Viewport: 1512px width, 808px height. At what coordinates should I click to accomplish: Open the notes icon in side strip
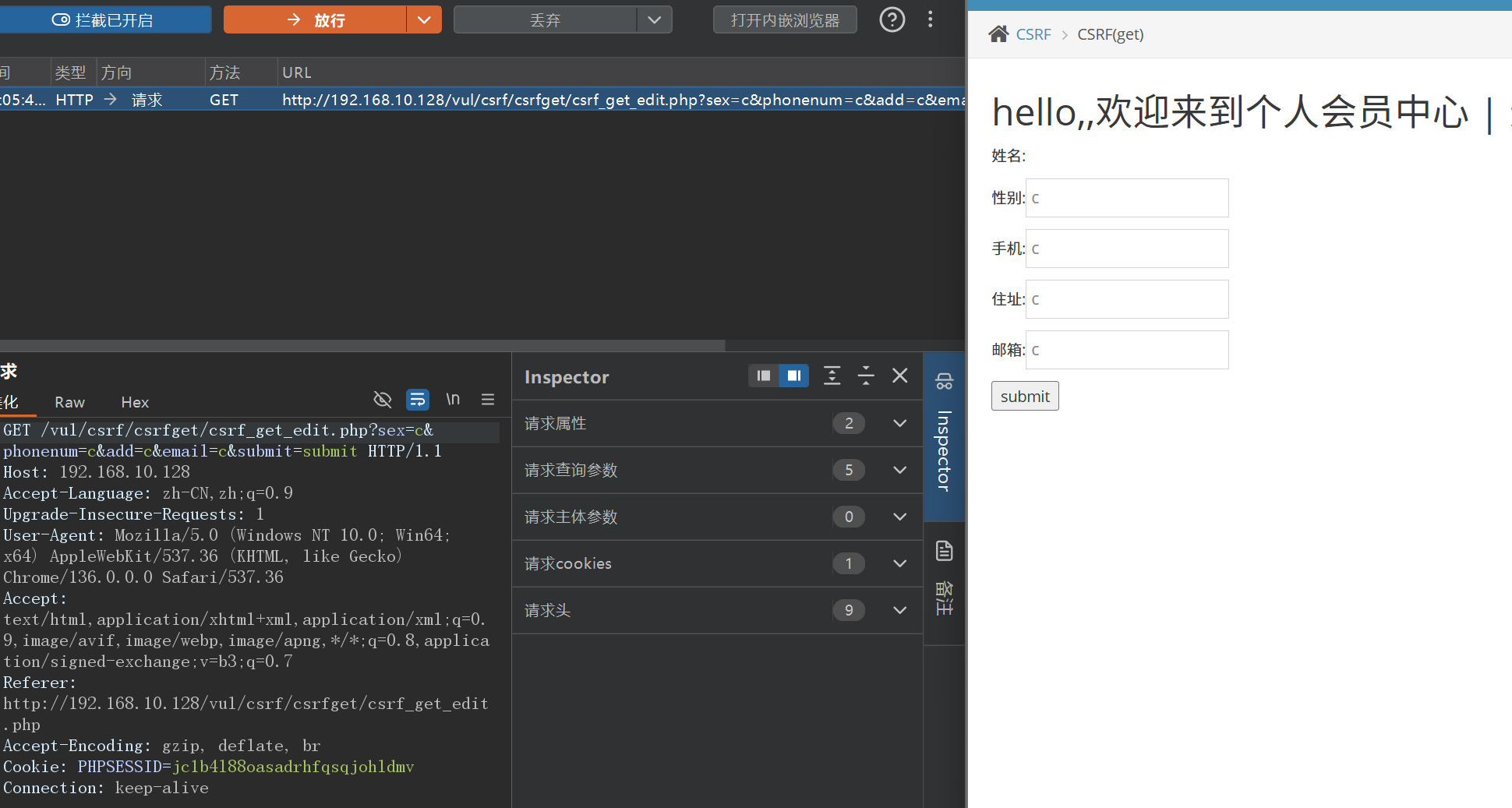point(944,552)
